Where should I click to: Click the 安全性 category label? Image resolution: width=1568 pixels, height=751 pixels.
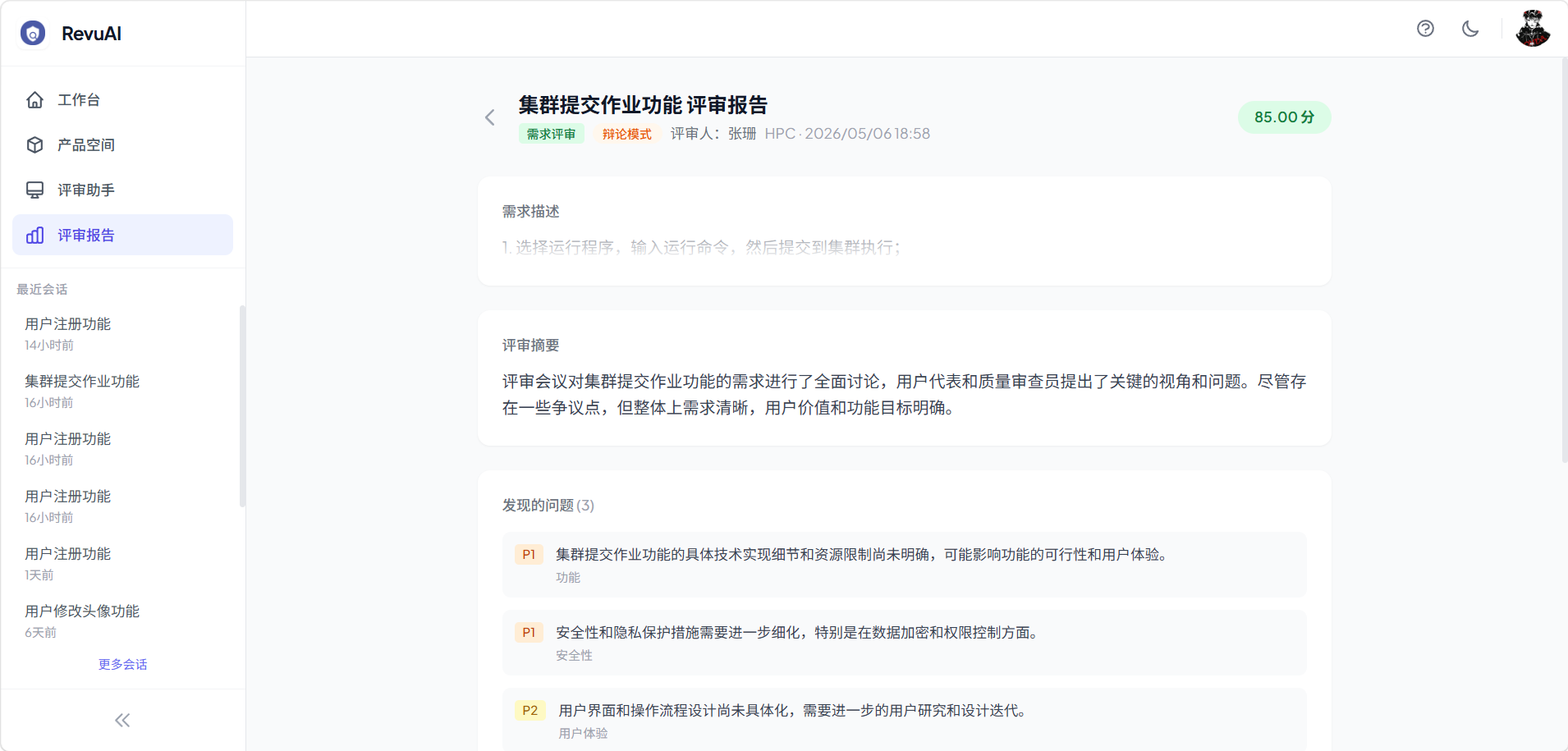[574, 656]
